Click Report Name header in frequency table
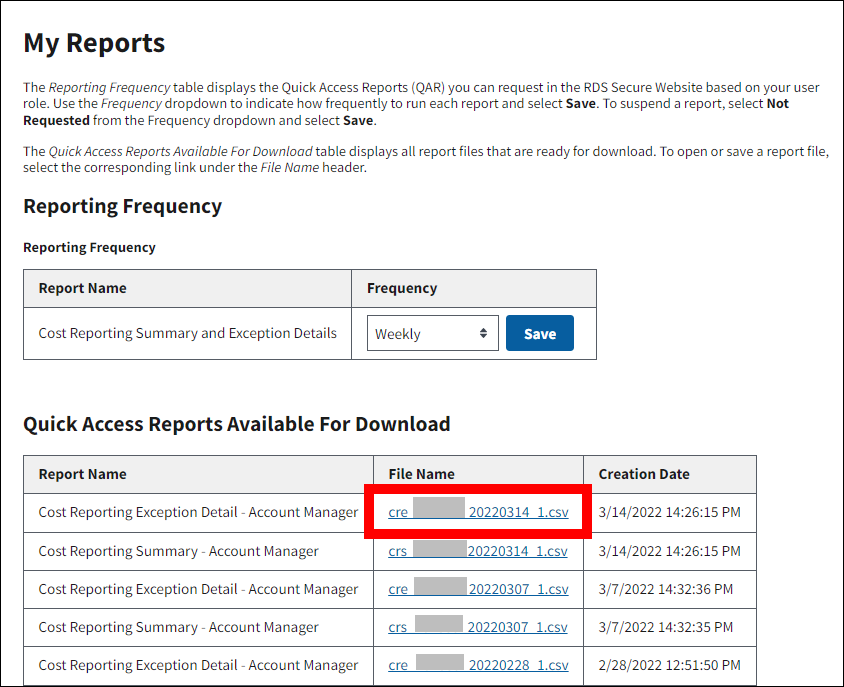The height and width of the screenshot is (687, 844). pyautogui.click(x=83, y=288)
